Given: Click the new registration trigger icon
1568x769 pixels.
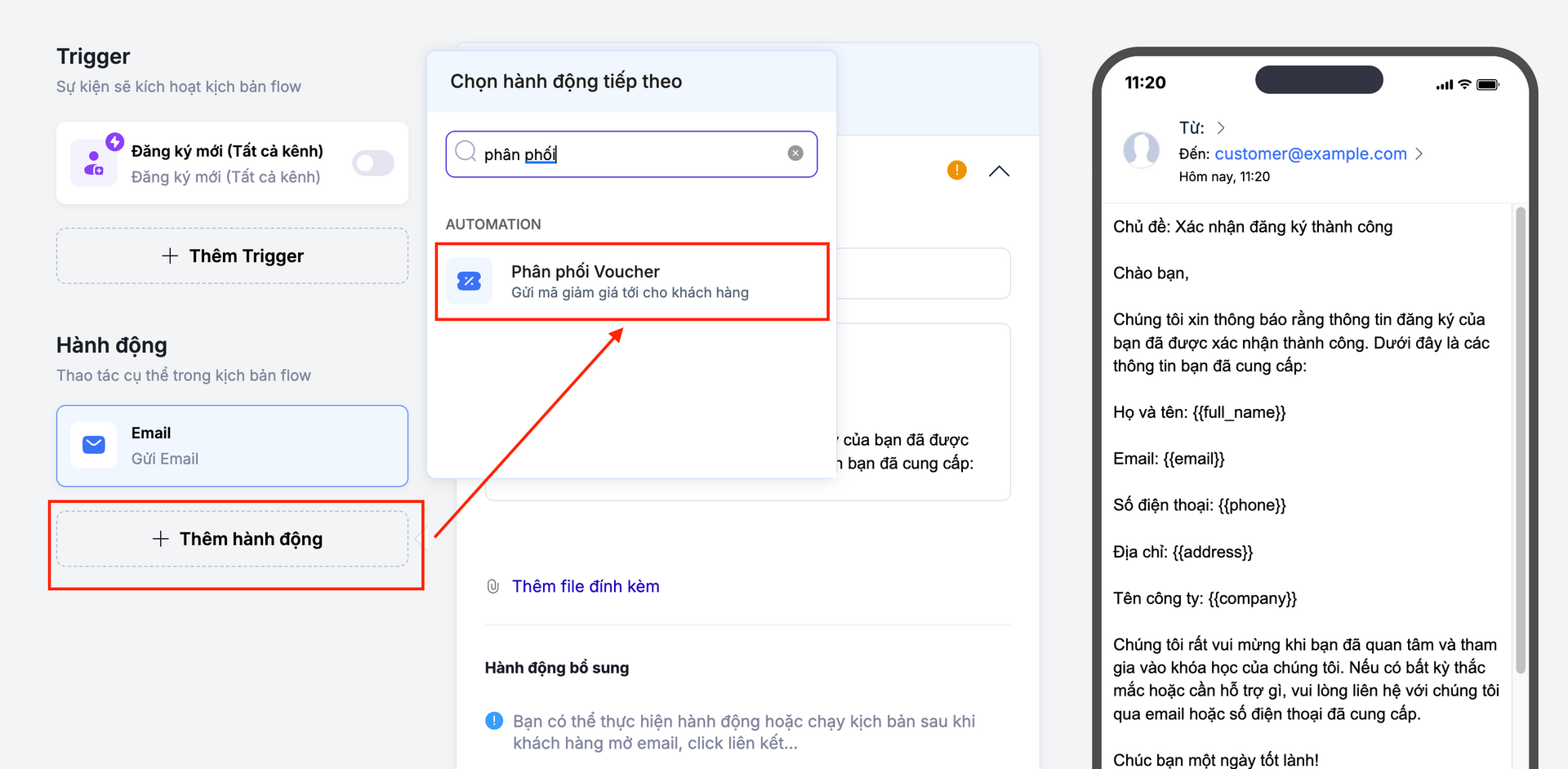Looking at the screenshot, I should coord(95,162).
